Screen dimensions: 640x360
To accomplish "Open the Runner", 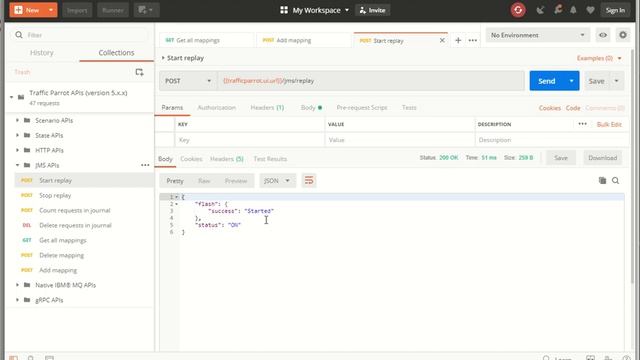I will pos(113,10).
